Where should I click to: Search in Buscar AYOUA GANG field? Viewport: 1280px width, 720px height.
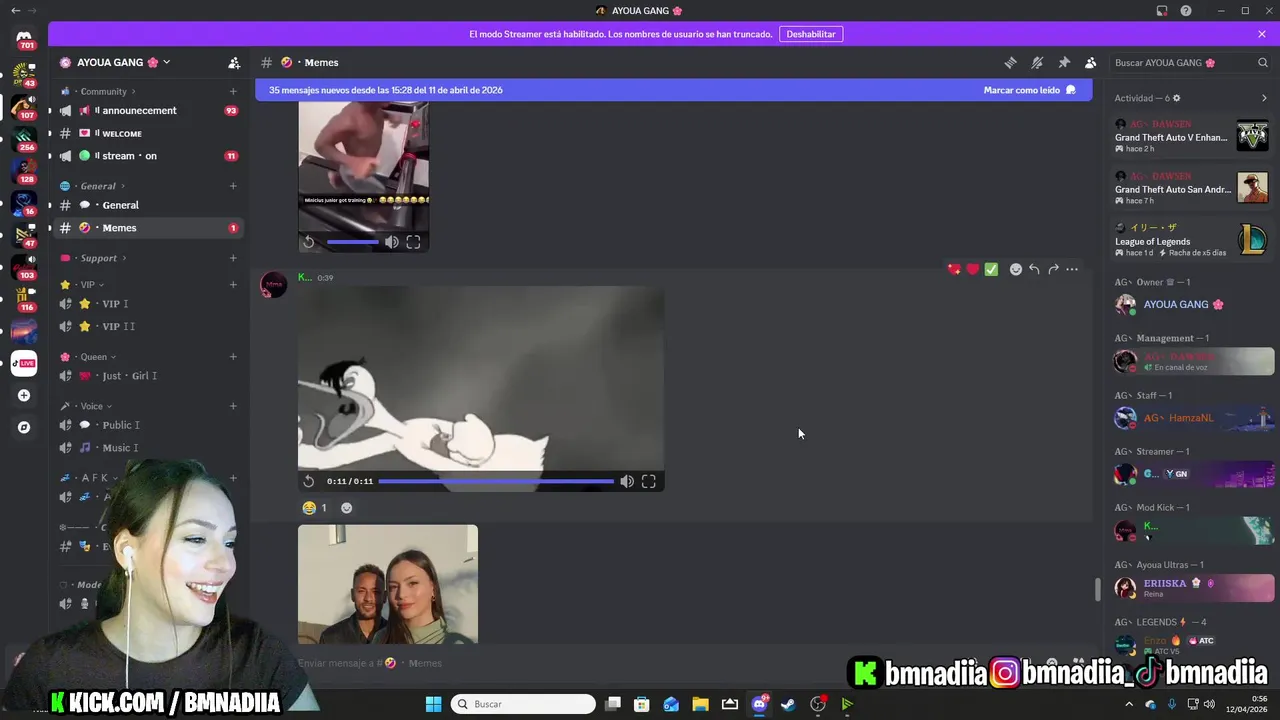(1191, 62)
